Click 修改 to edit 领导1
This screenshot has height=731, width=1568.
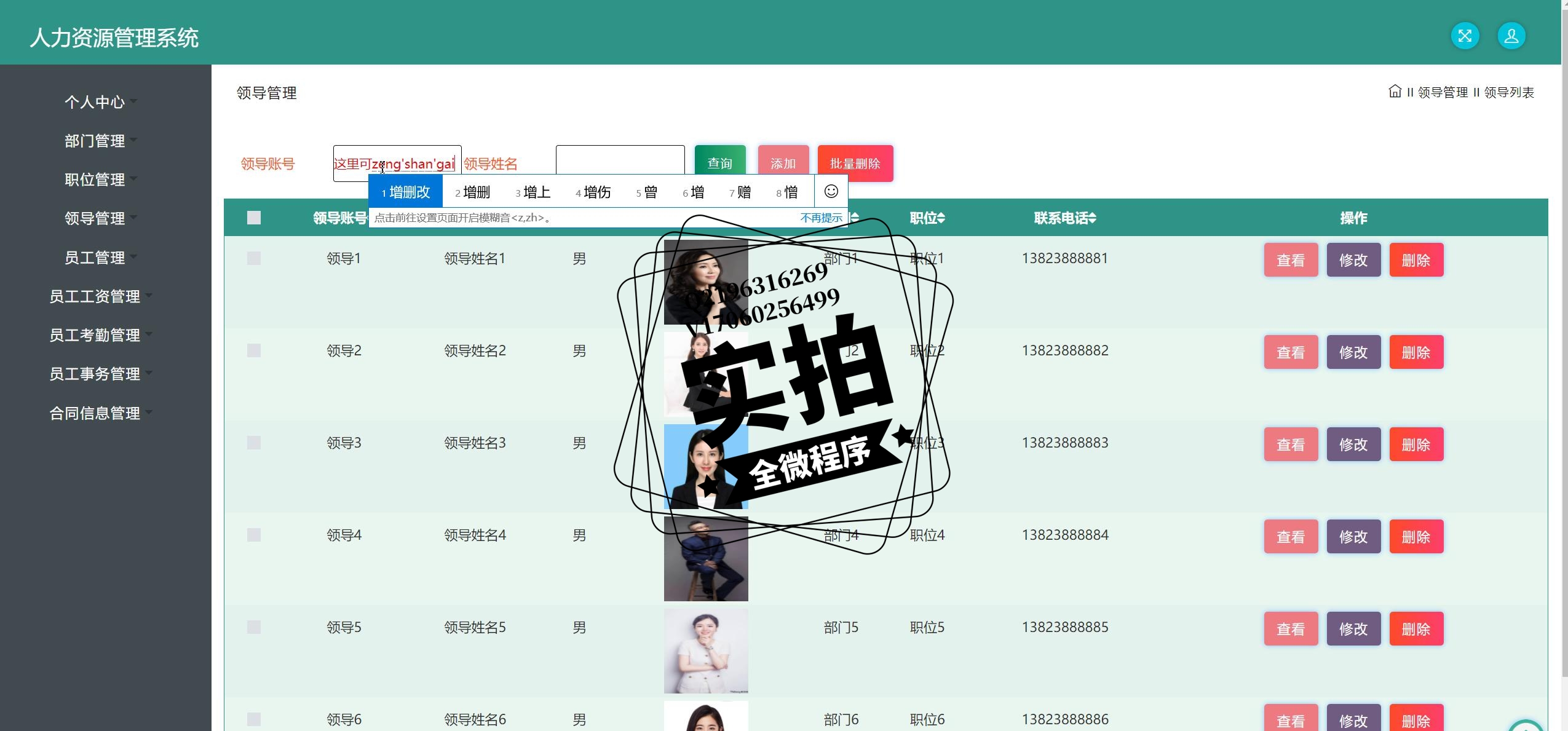(x=1353, y=259)
